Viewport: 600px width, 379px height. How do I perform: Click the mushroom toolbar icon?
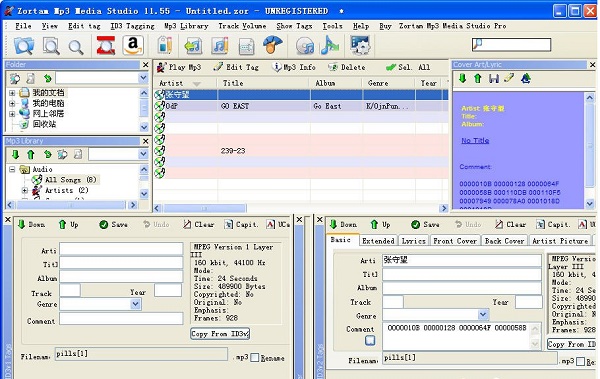click(272, 45)
